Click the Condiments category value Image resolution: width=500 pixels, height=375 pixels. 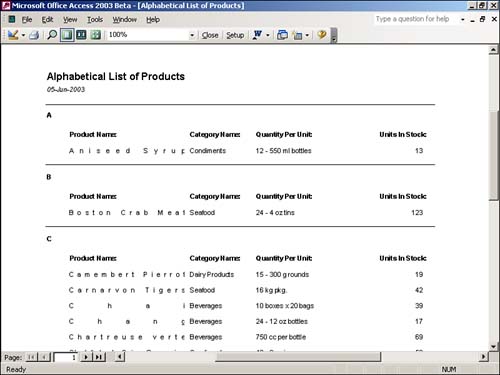point(208,151)
